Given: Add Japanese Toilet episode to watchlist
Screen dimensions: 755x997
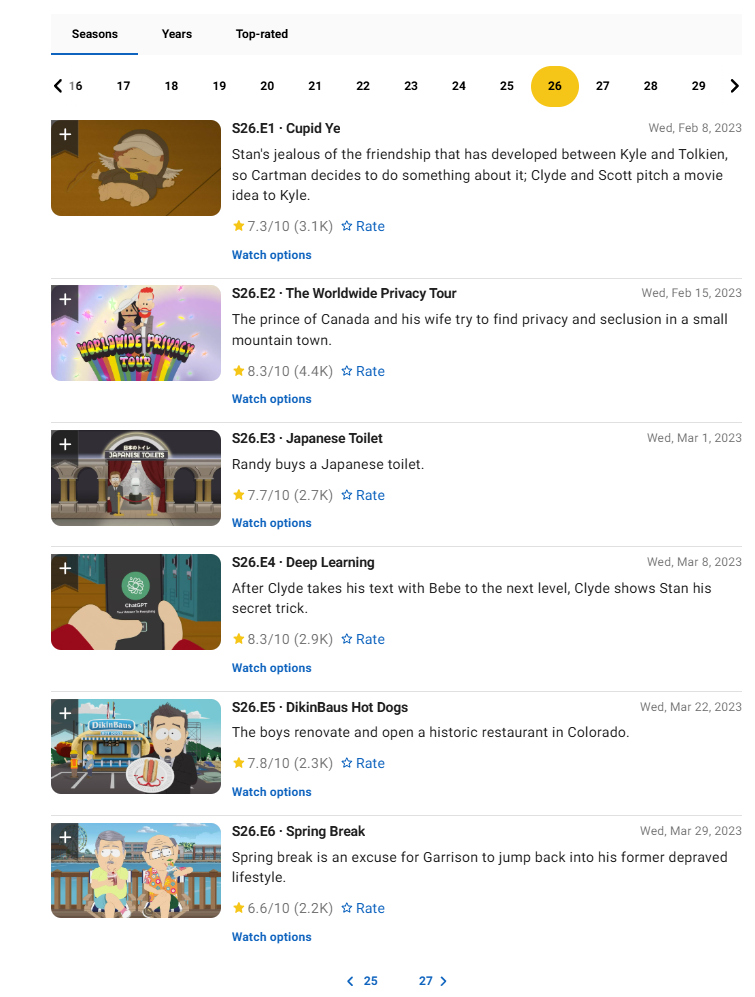Looking at the screenshot, I should pyautogui.click(x=64, y=444).
